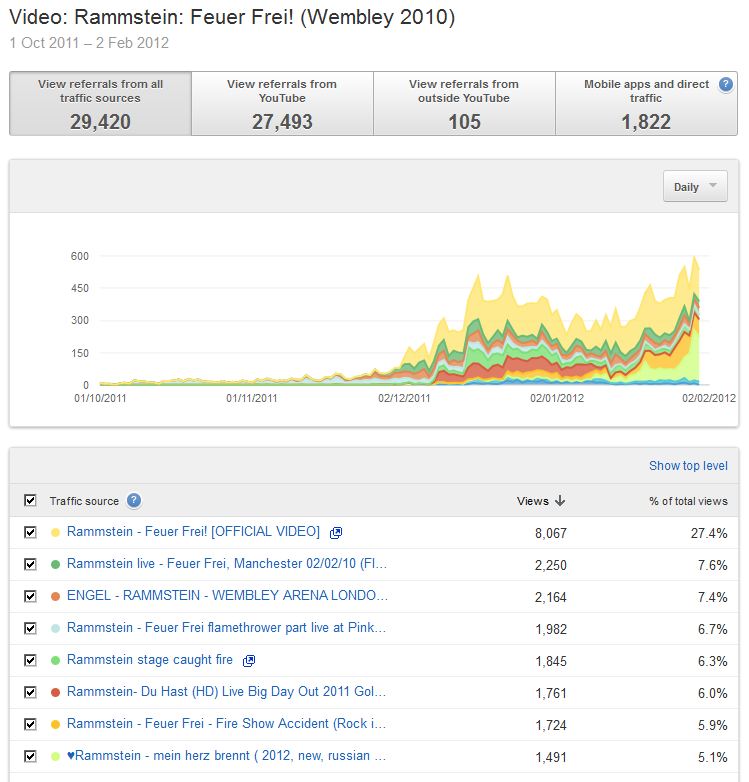Click the video title Rammstein: Feuer Frei!
Viewport: 749px width, 782px height.
point(232,17)
